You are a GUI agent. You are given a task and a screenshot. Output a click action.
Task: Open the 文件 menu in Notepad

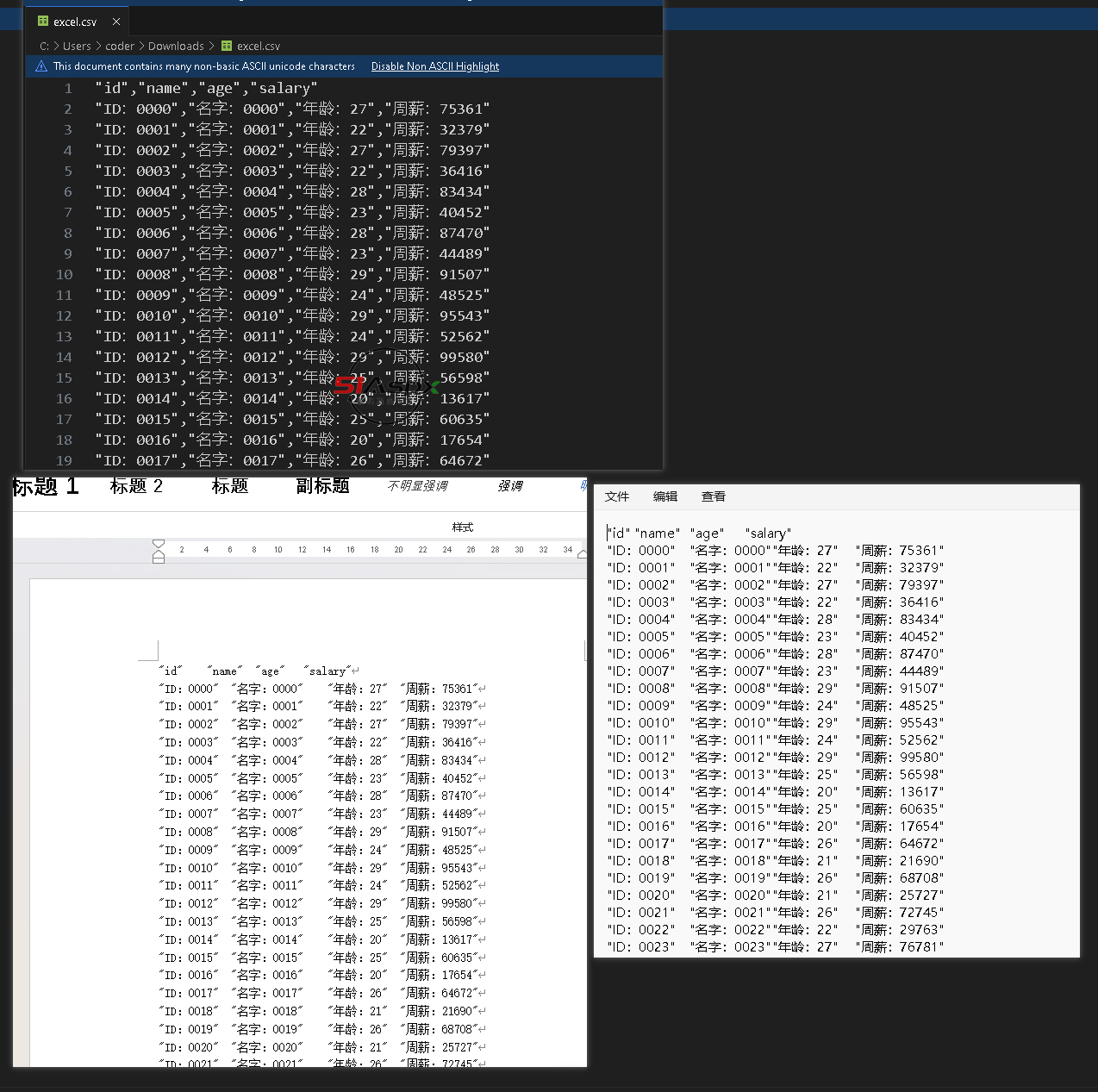point(617,496)
